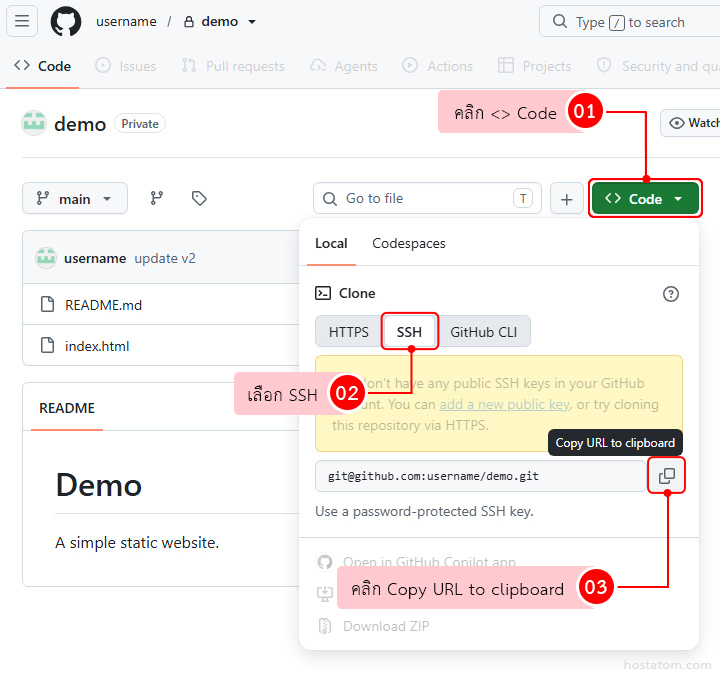The width and height of the screenshot is (720, 675).
Task: Open the hamburger navigation menu
Action: coord(22,21)
